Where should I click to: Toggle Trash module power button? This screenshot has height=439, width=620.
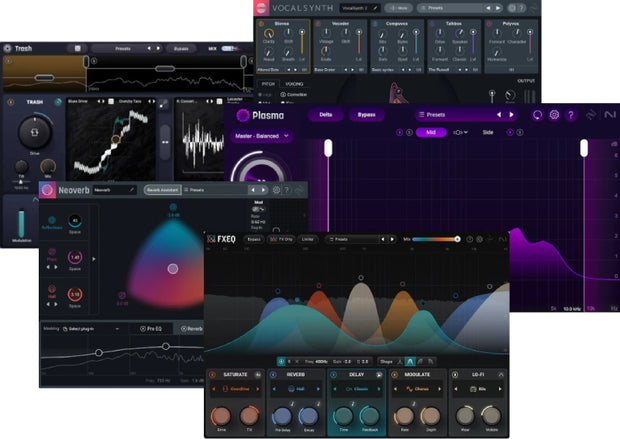11,102
